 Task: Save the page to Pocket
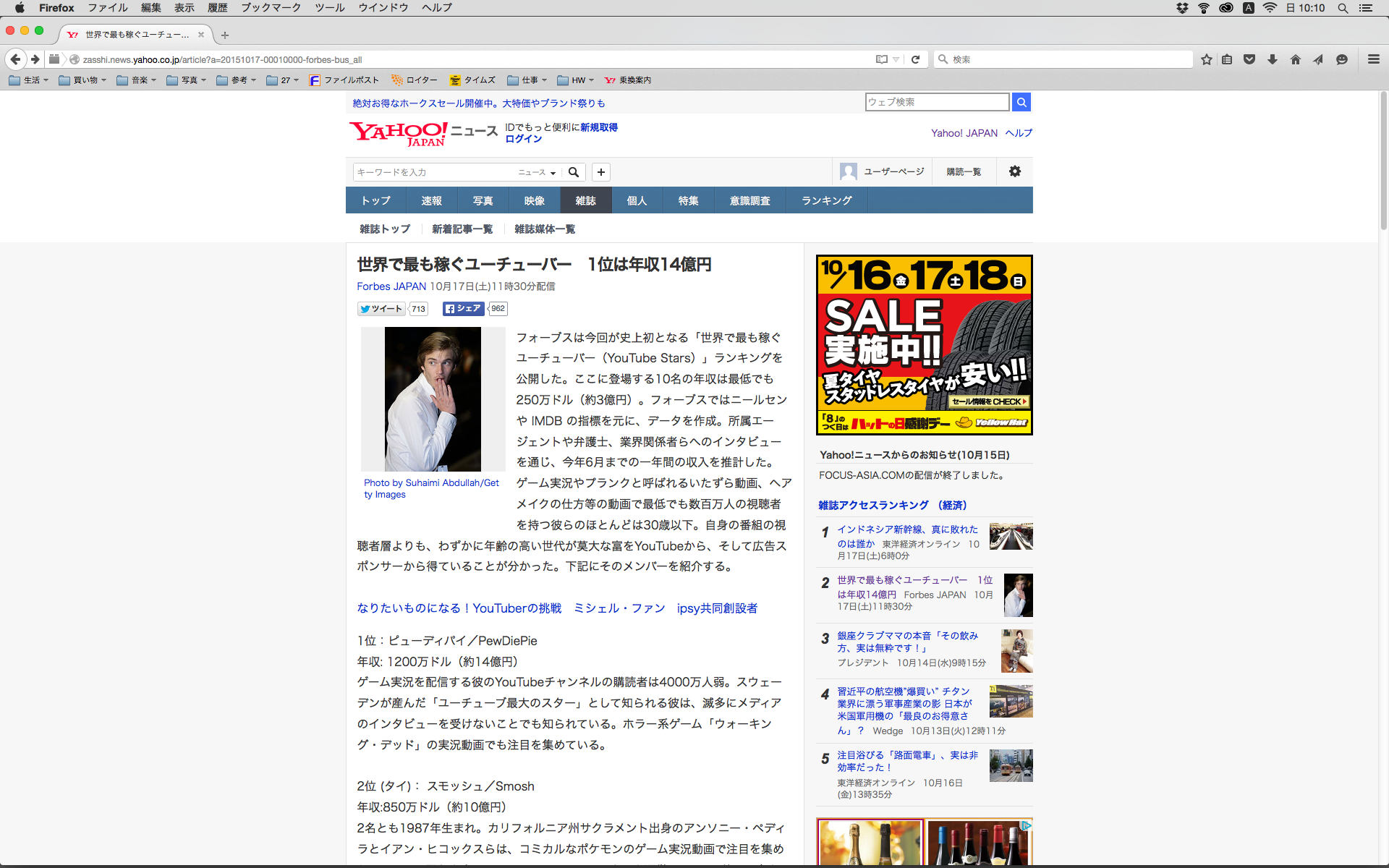[x=1249, y=59]
